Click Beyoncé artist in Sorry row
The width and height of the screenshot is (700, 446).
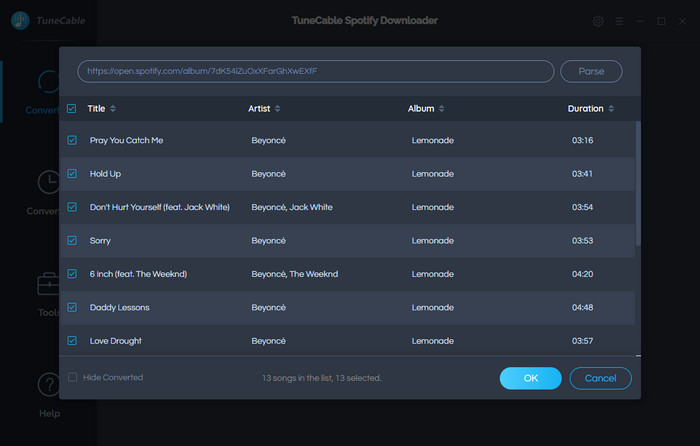(x=268, y=241)
